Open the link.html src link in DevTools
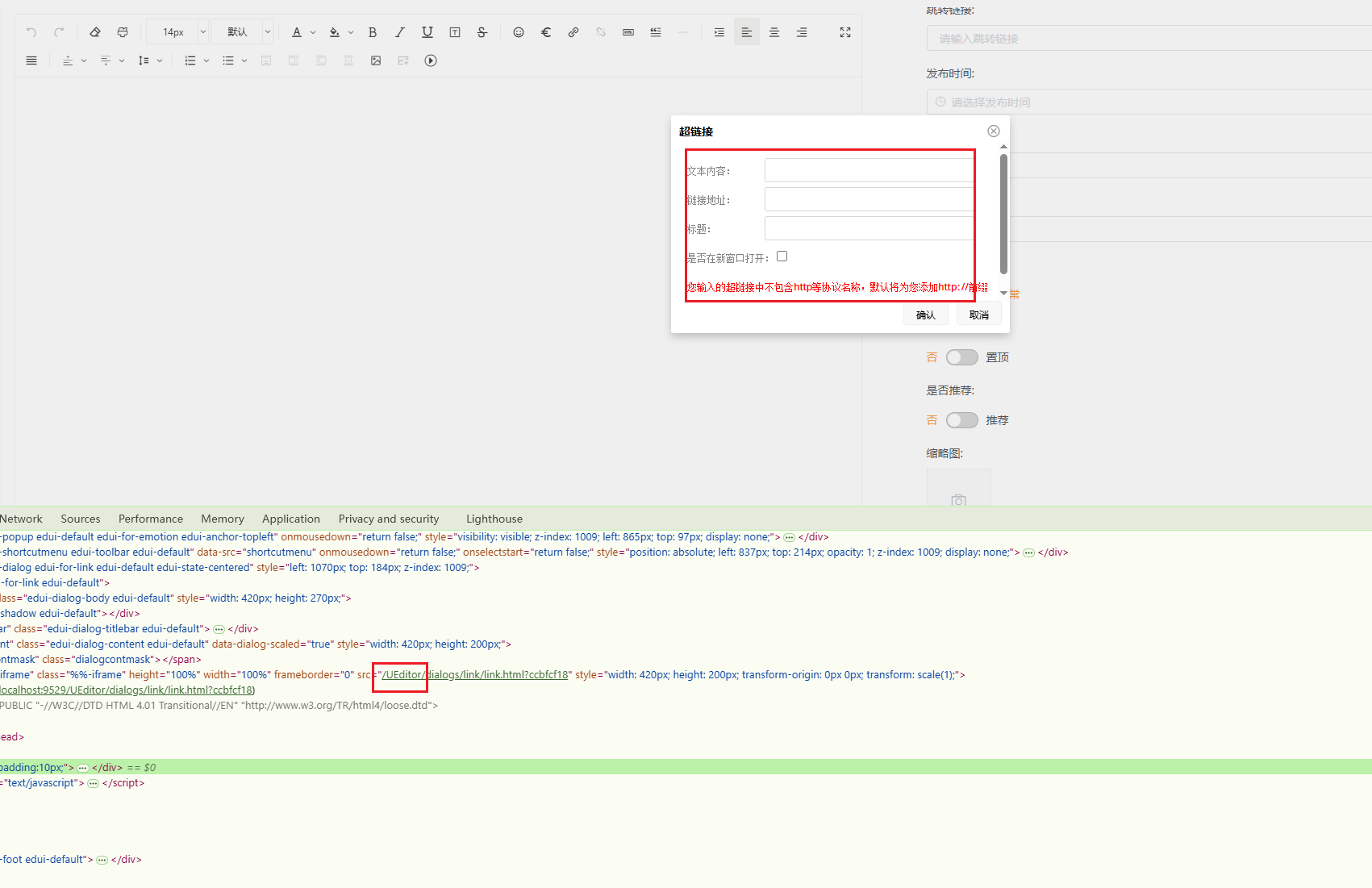Image resolution: width=1372 pixels, height=888 pixels. [476, 675]
